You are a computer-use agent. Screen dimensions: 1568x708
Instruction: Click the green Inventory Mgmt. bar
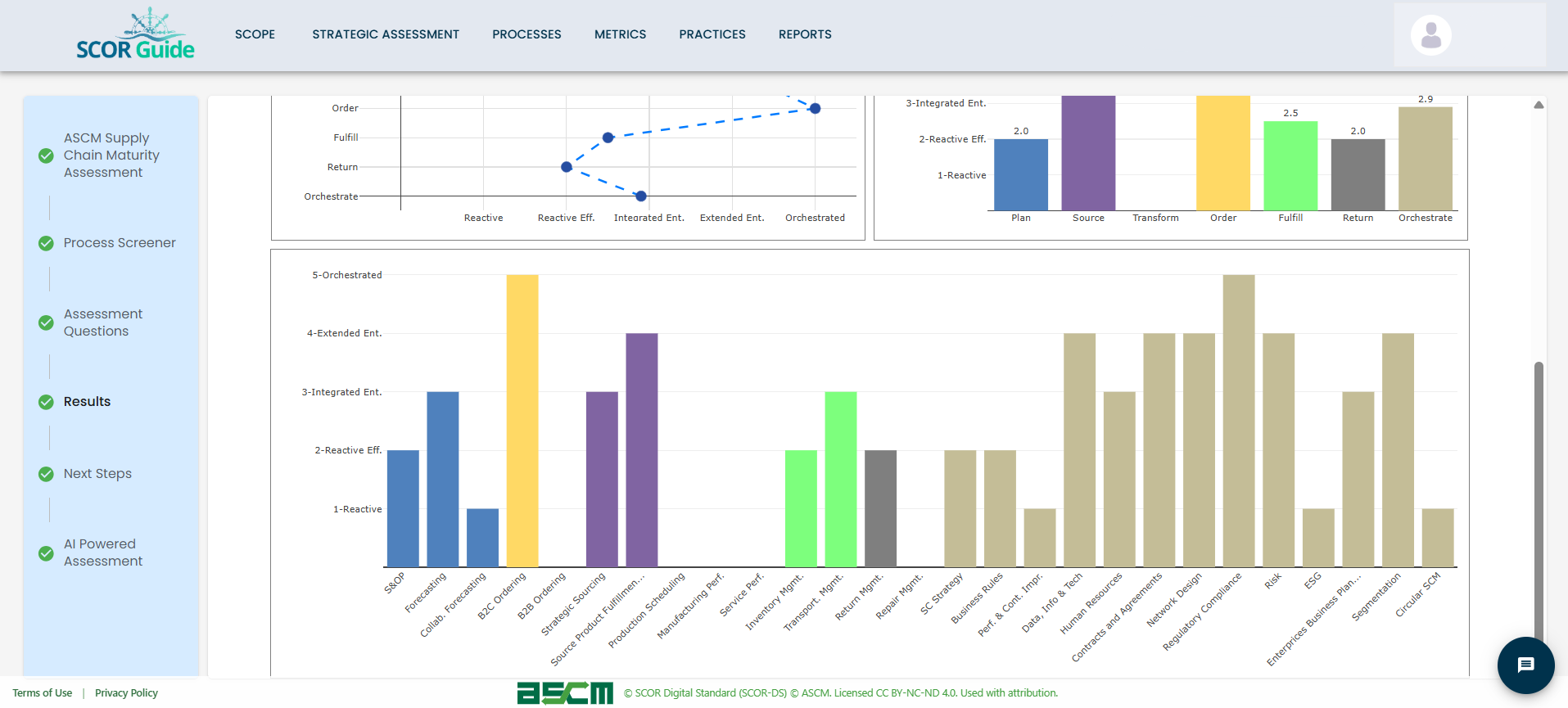click(x=801, y=508)
